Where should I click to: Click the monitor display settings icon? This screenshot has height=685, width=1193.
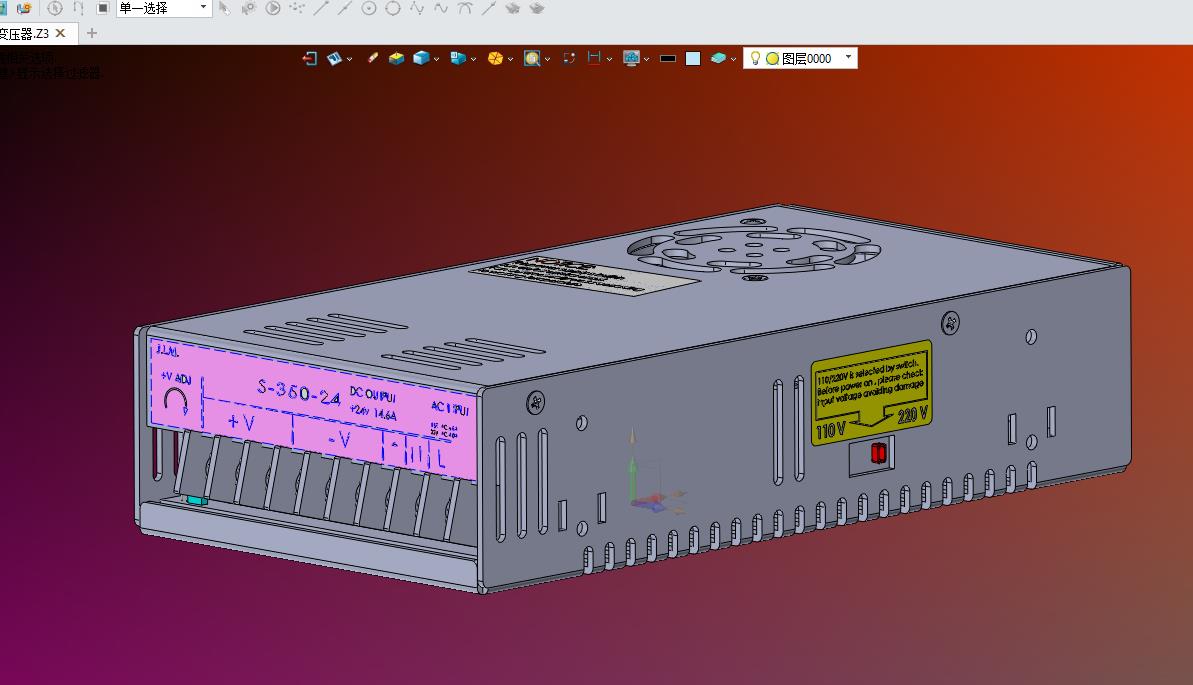pos(631,59)
